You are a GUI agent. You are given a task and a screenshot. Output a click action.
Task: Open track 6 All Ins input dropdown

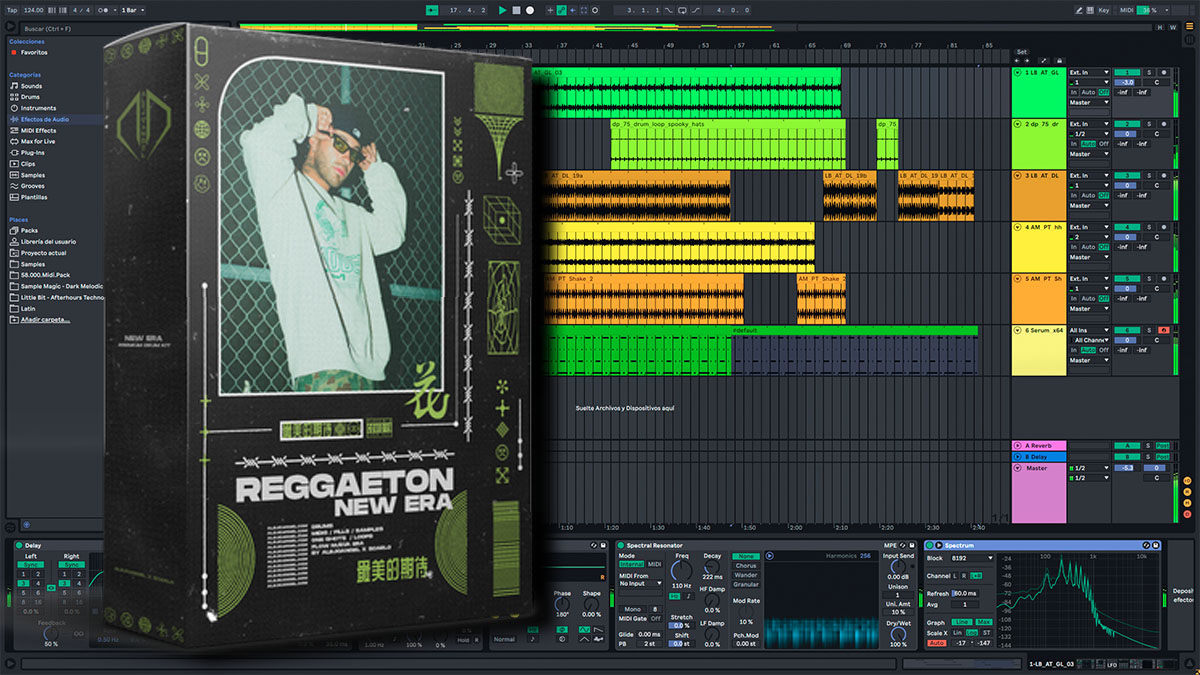coord(1089,330)
